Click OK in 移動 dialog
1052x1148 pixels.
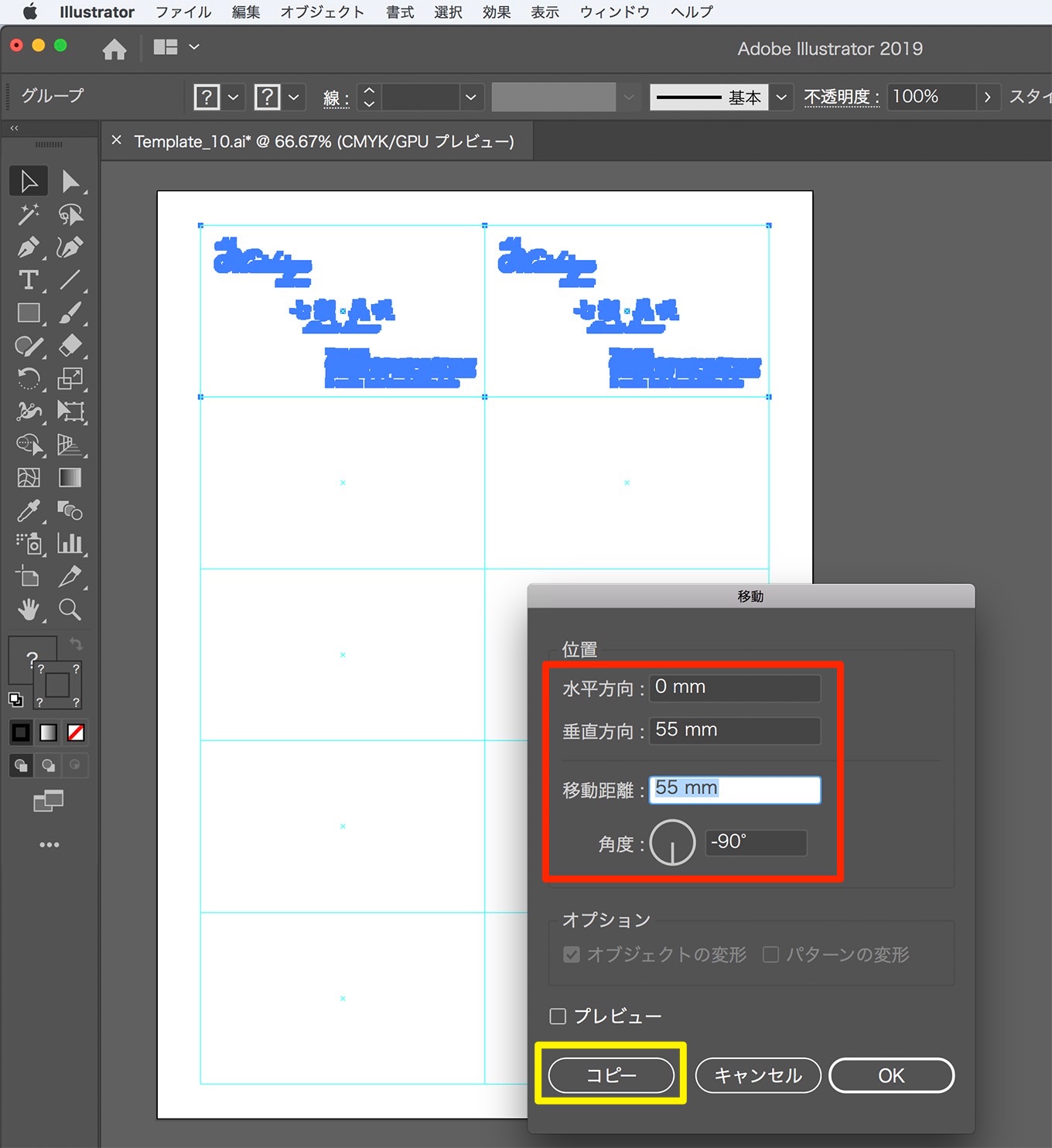pyautogui.click(x=891, y=1075)
